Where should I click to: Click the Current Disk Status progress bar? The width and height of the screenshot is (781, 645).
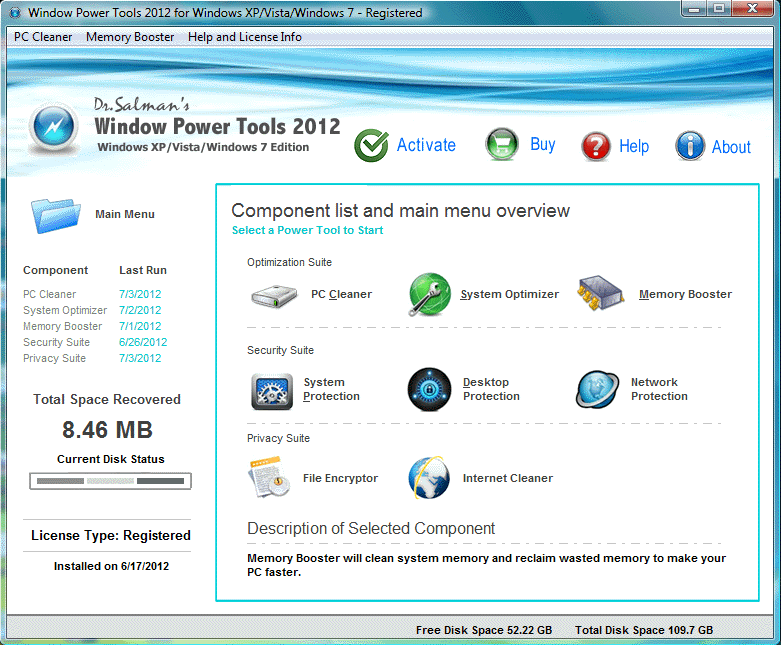click(x=111, y=481)
